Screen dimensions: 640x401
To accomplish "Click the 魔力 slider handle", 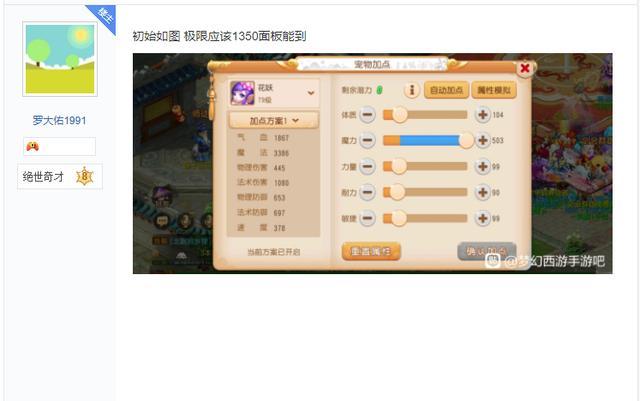I will pos(466,140).
